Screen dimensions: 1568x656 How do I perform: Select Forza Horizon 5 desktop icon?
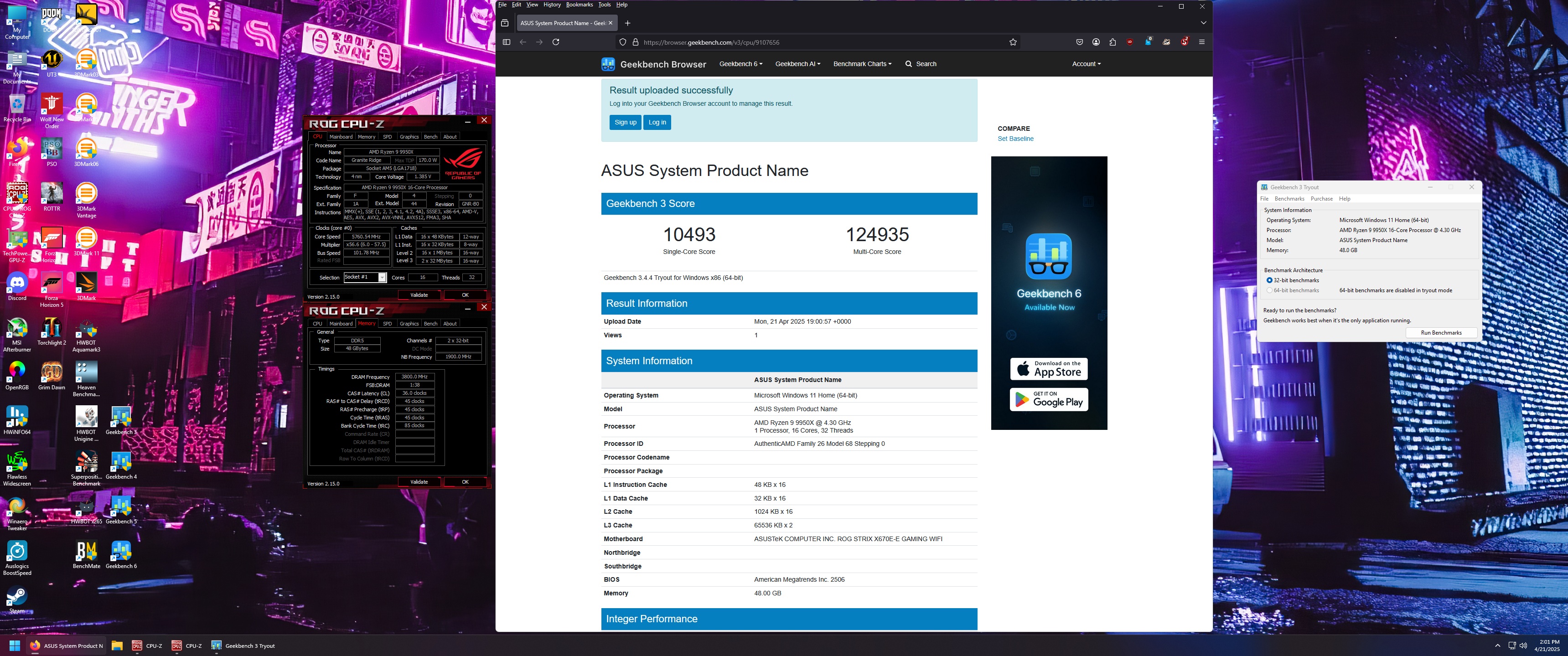[x=52, y=289]
